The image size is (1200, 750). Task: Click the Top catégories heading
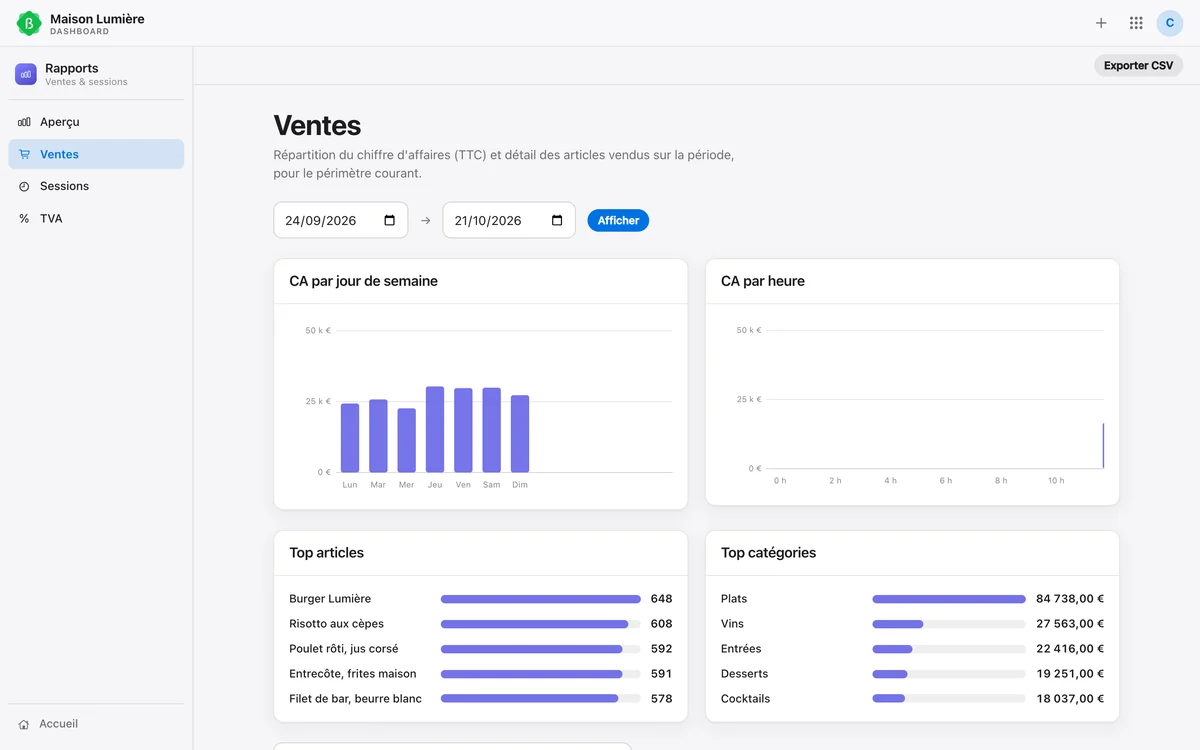pyautogui.click(x=769, y=553)
